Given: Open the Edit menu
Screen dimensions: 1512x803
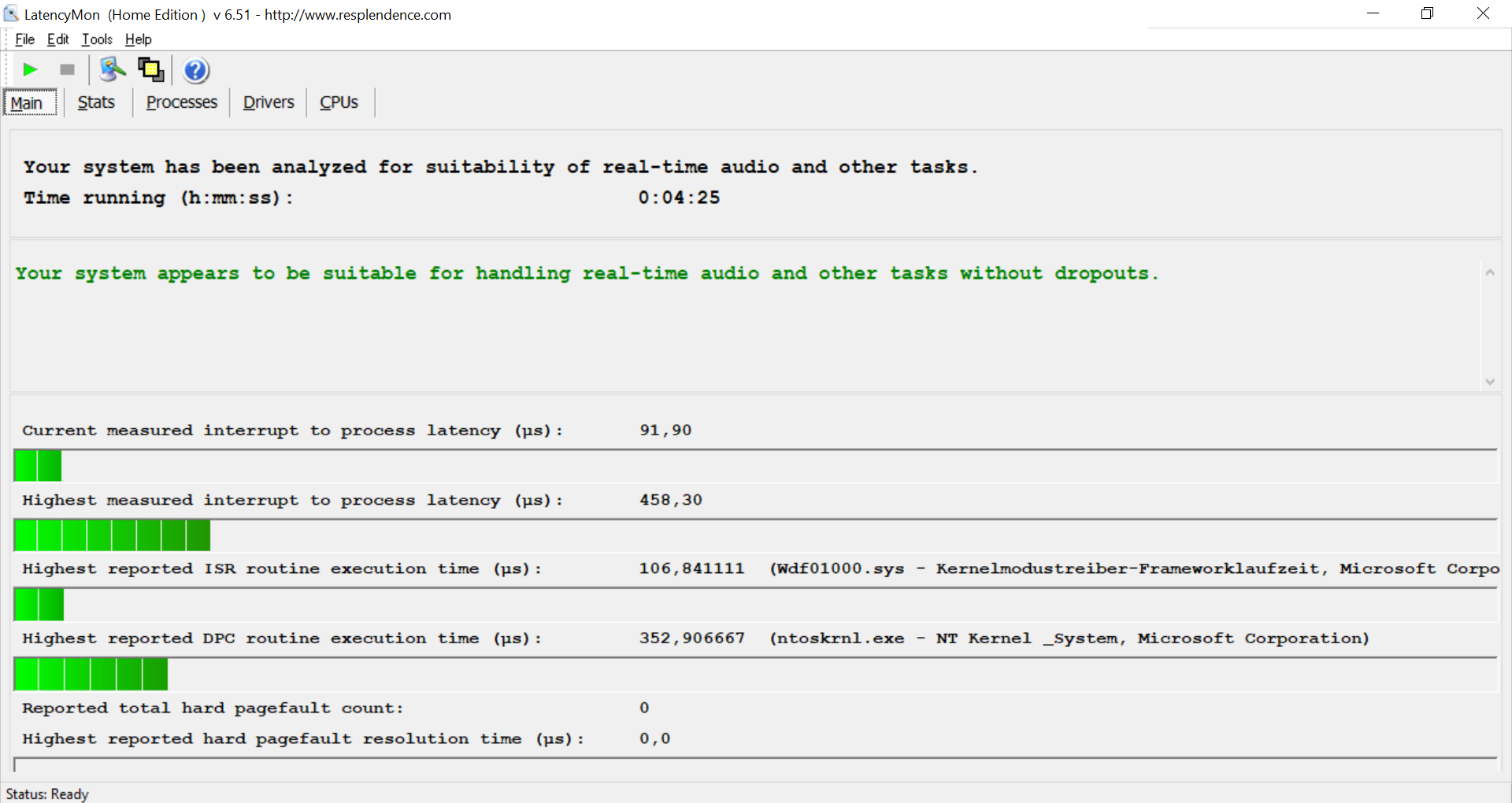Looking at the screenshot, I should tap(57, 39).
